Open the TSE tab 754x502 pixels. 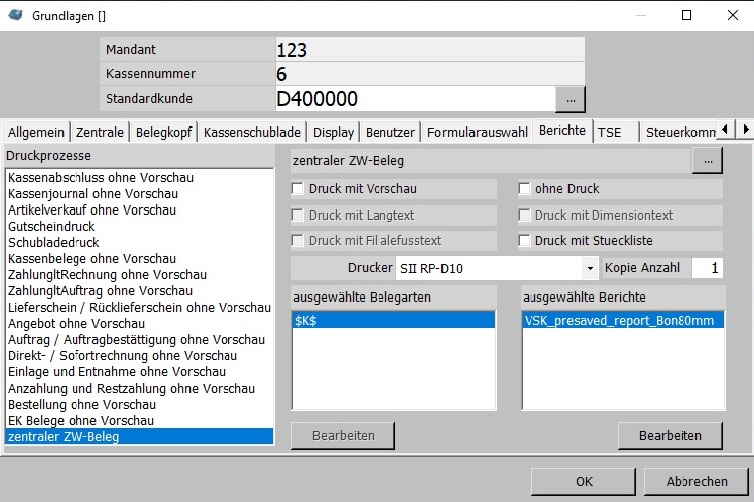pyautogui.click(x=609, y=132)
